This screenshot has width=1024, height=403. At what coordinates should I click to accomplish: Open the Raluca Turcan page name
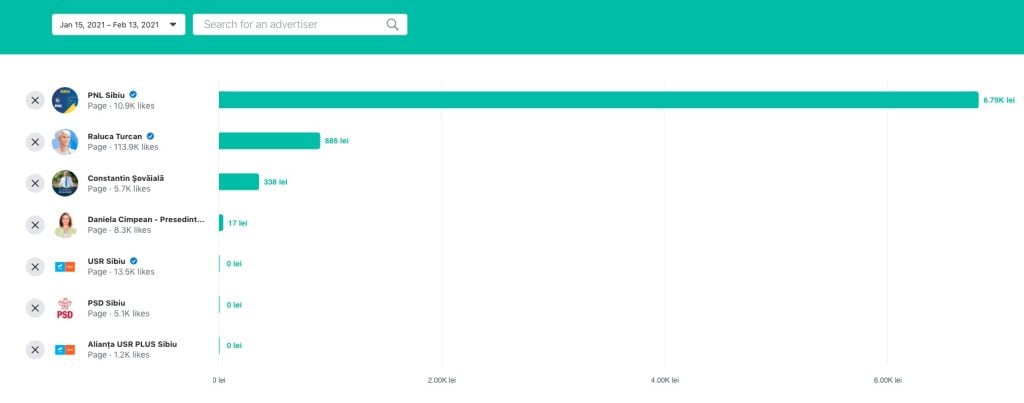[115, 137]
